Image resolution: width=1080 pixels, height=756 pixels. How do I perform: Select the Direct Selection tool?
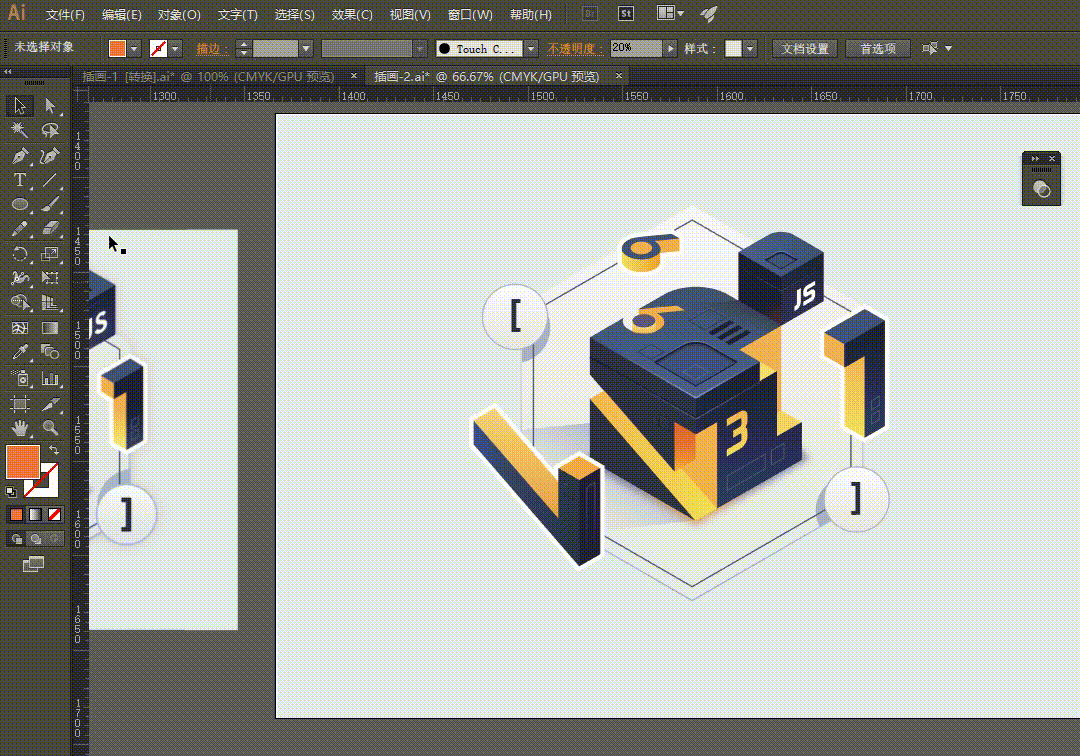click(x=50, y=105)
